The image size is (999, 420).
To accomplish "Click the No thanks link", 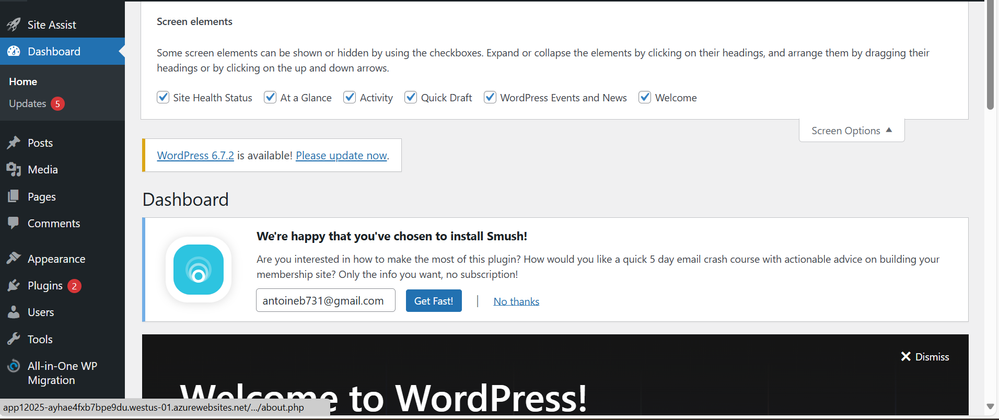I will pos(516,301).
